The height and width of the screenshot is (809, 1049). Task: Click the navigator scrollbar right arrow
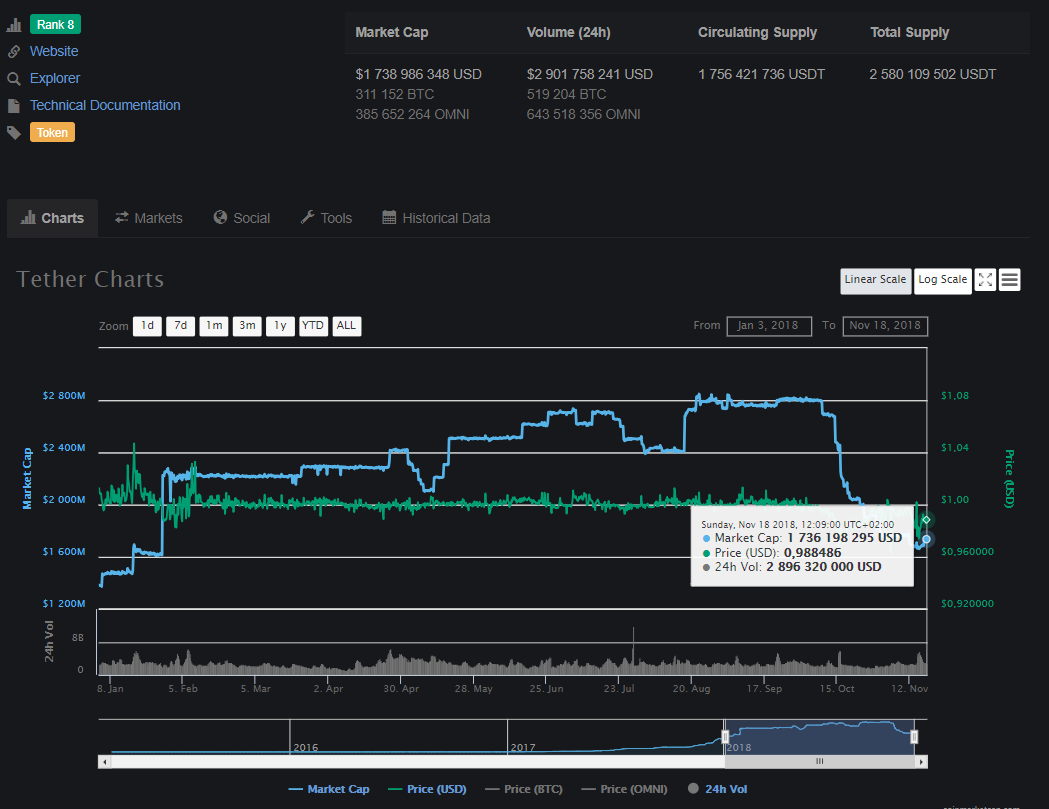[x=922, y=762]
